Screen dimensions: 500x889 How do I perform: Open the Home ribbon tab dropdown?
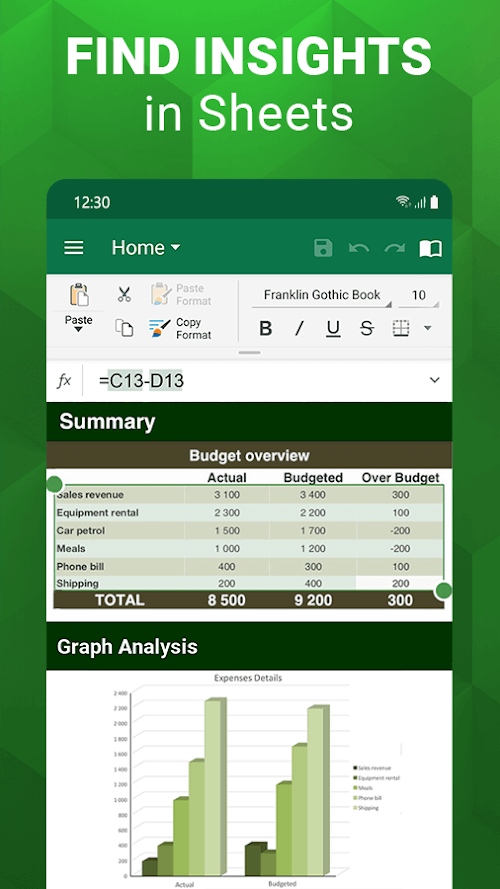(x=146, y=248)
